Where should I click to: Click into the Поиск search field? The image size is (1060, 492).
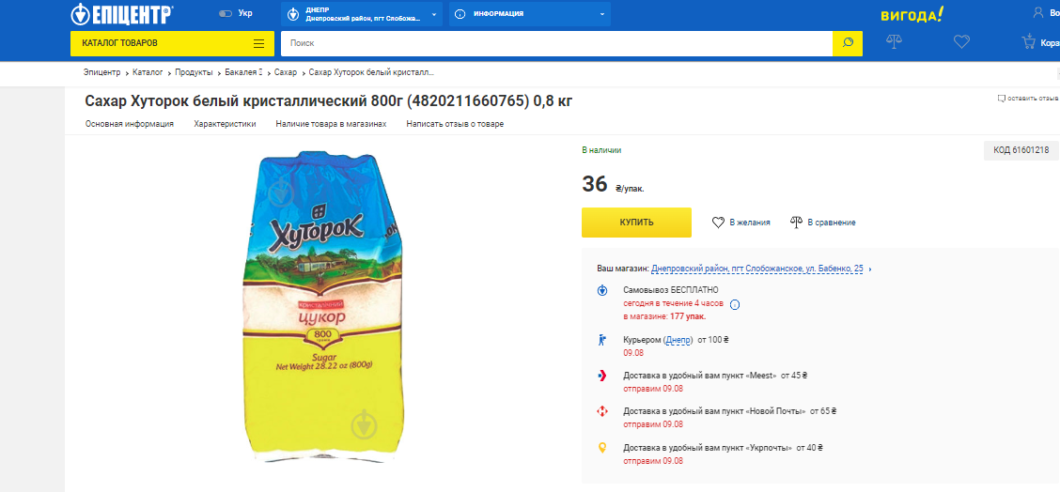tap(556, 43)
